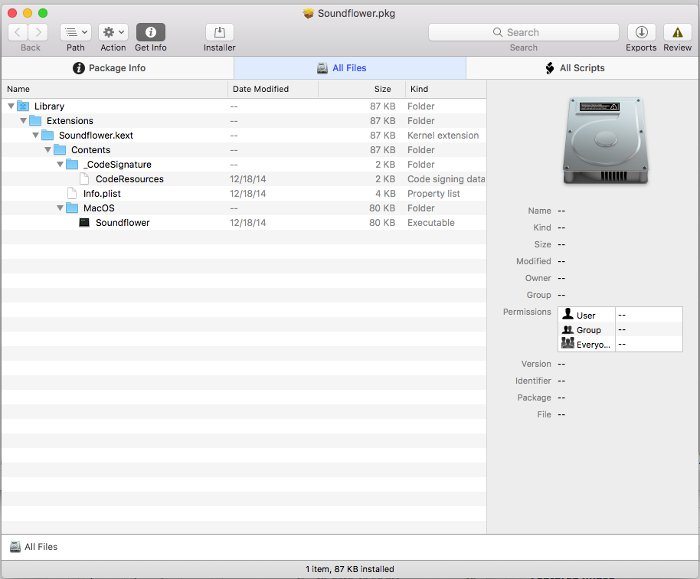
Task: Collapse the _CodeSignature folder triangle
Action: pyautogui.click(x=60, y=164)
